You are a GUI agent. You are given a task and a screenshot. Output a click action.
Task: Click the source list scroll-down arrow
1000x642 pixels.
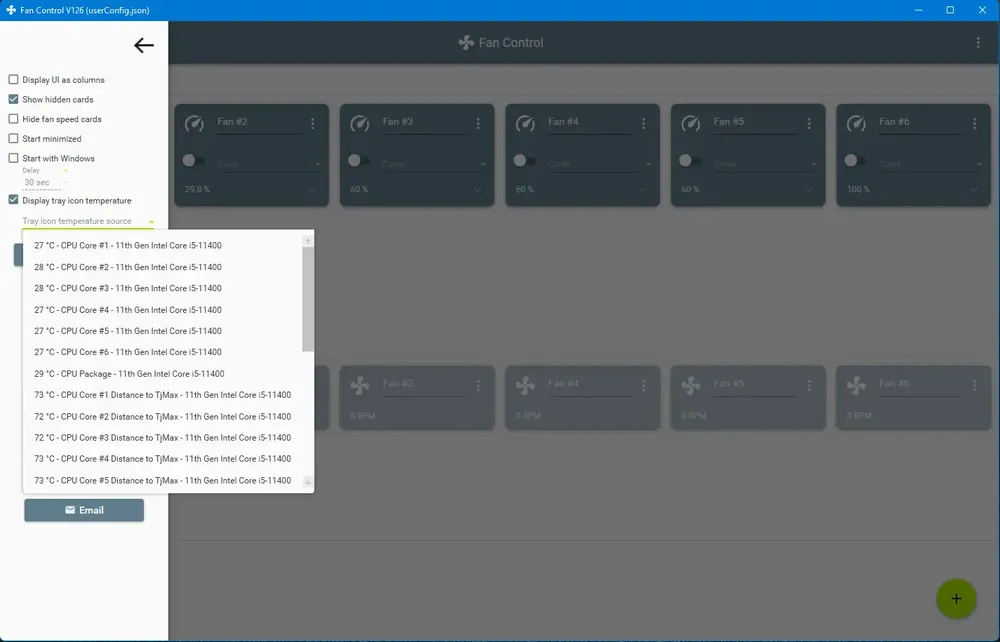307,482
